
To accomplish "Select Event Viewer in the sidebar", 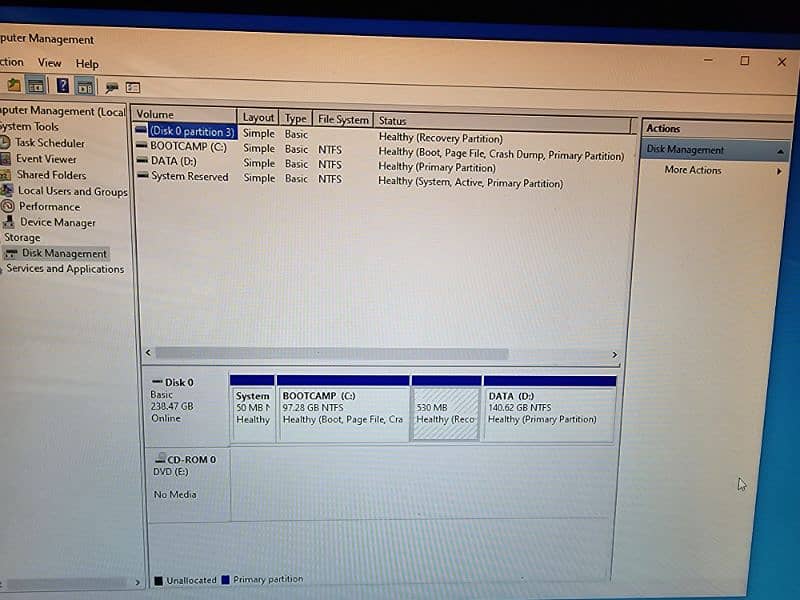I will (x=46, y=159).
